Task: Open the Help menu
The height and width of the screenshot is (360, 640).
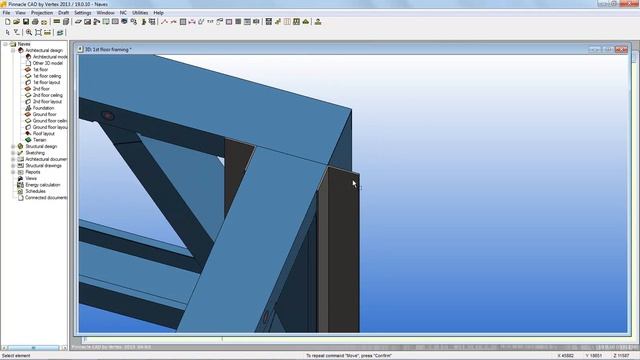Action: [x=158, y=13]
